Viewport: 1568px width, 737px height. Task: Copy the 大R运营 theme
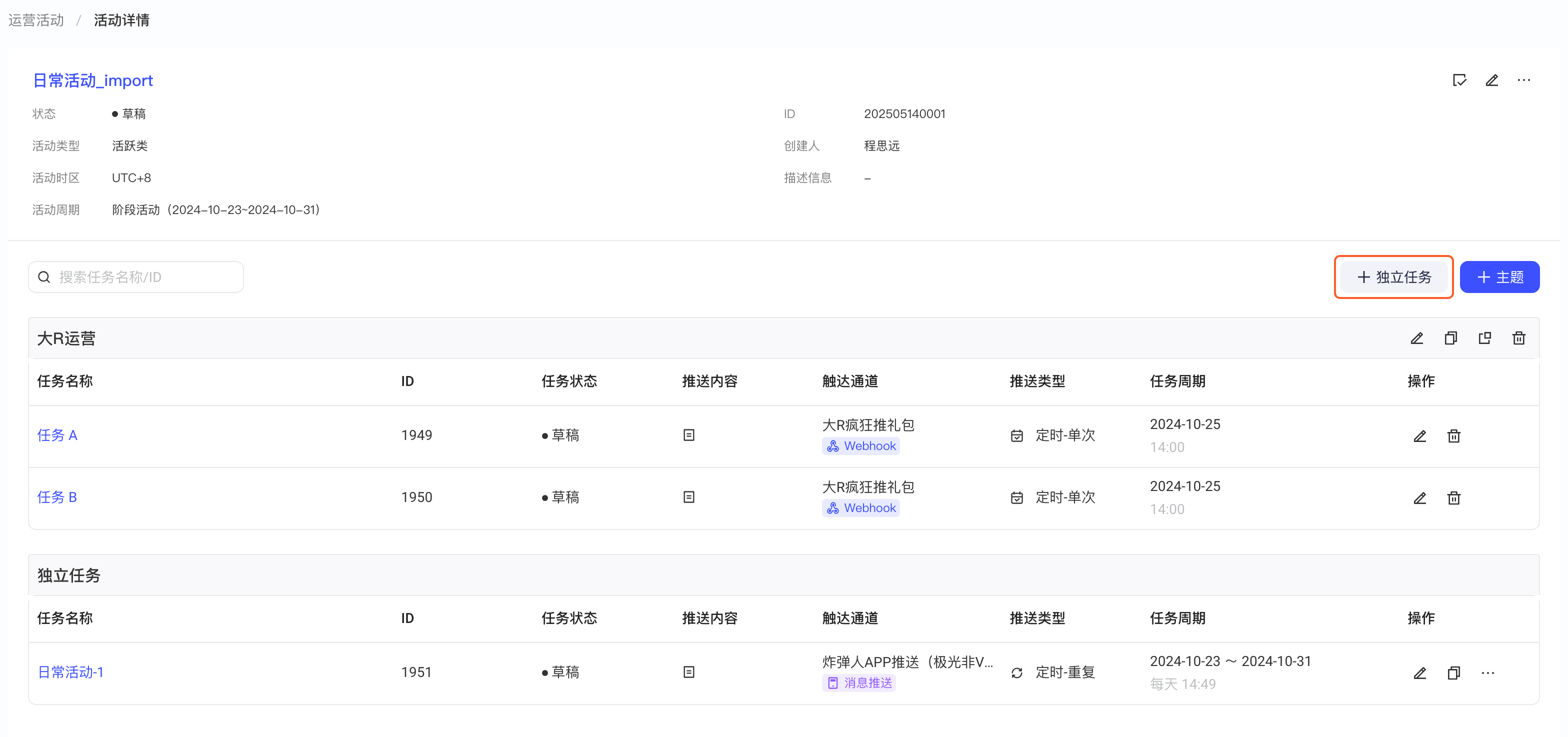(1450, 338)
